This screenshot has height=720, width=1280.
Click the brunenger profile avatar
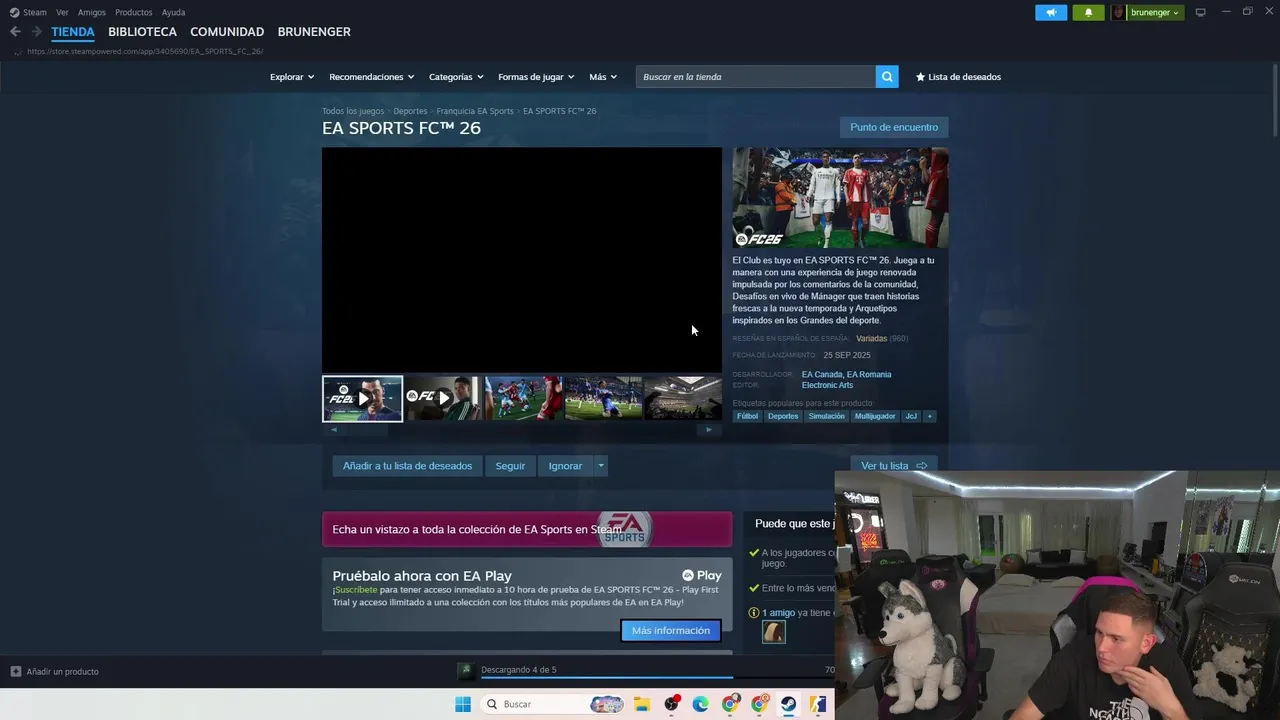pyautogui.click(x=1118, y=13)
